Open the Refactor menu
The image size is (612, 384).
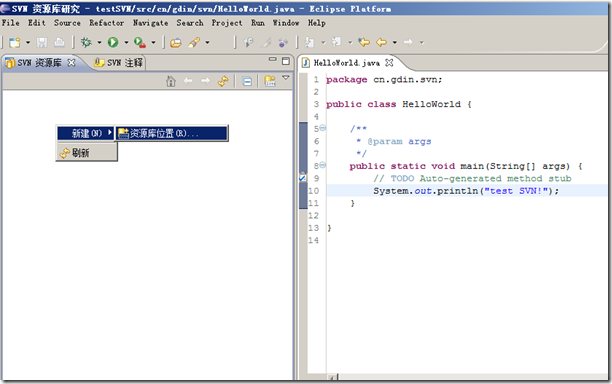pos(107,23)
